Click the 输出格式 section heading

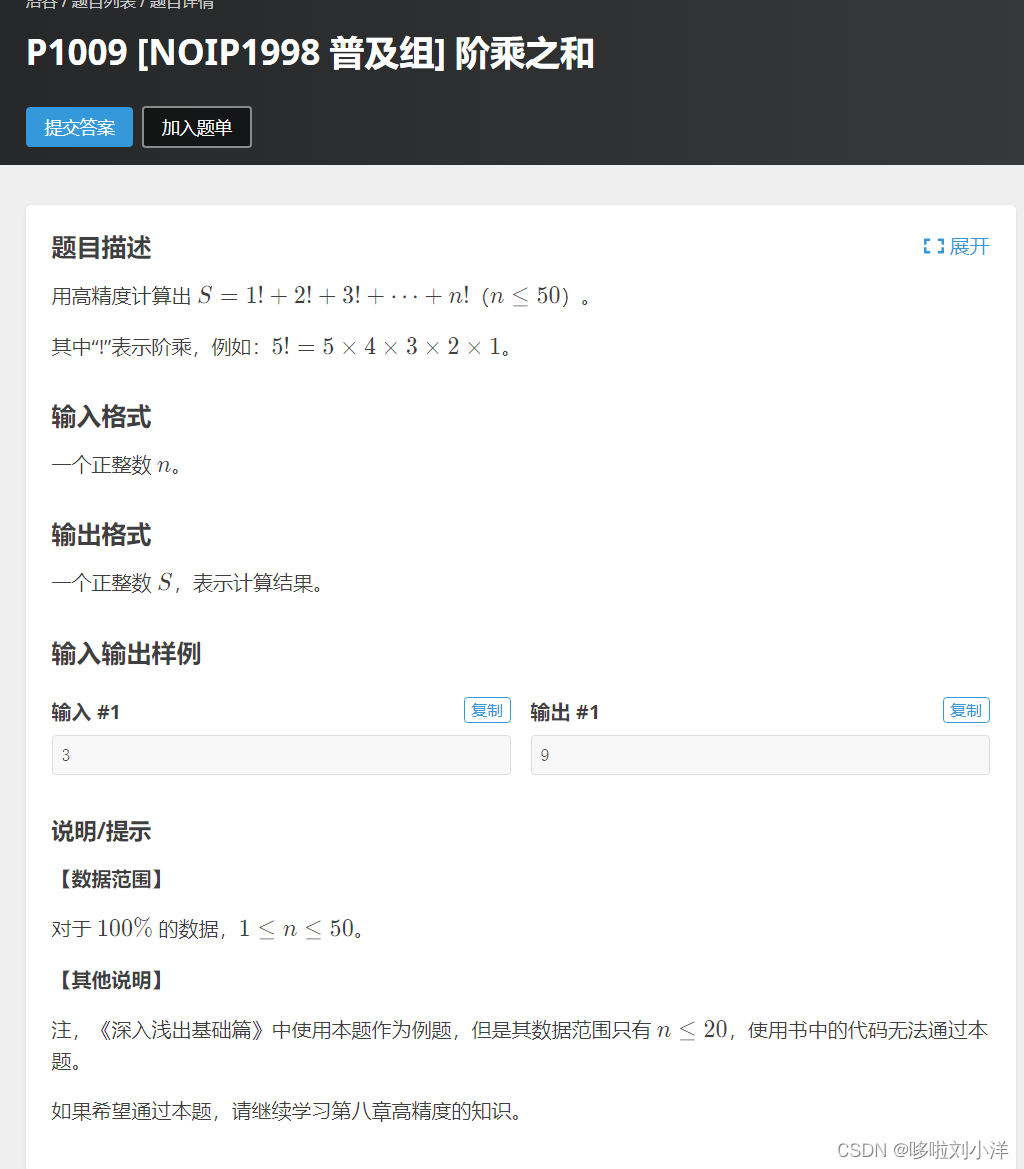click(100, 535)
